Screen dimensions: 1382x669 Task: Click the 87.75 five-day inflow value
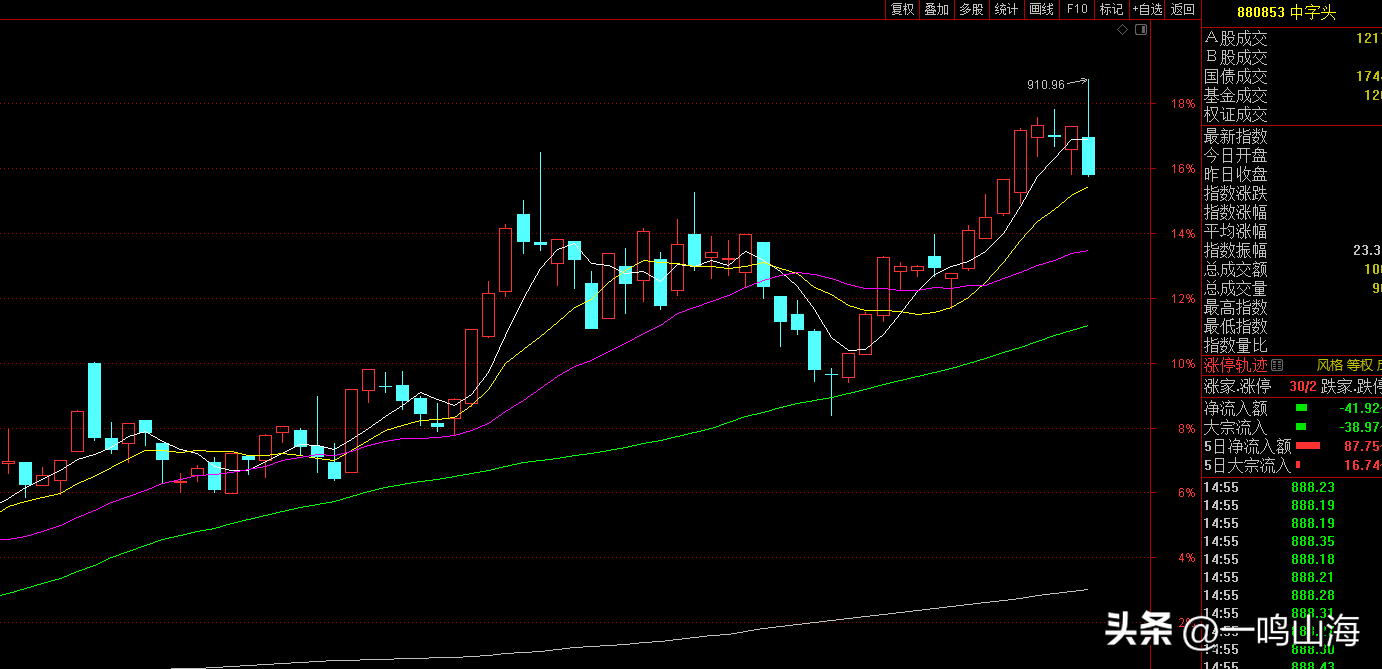pyautogui.click(x=1363, y=446)
